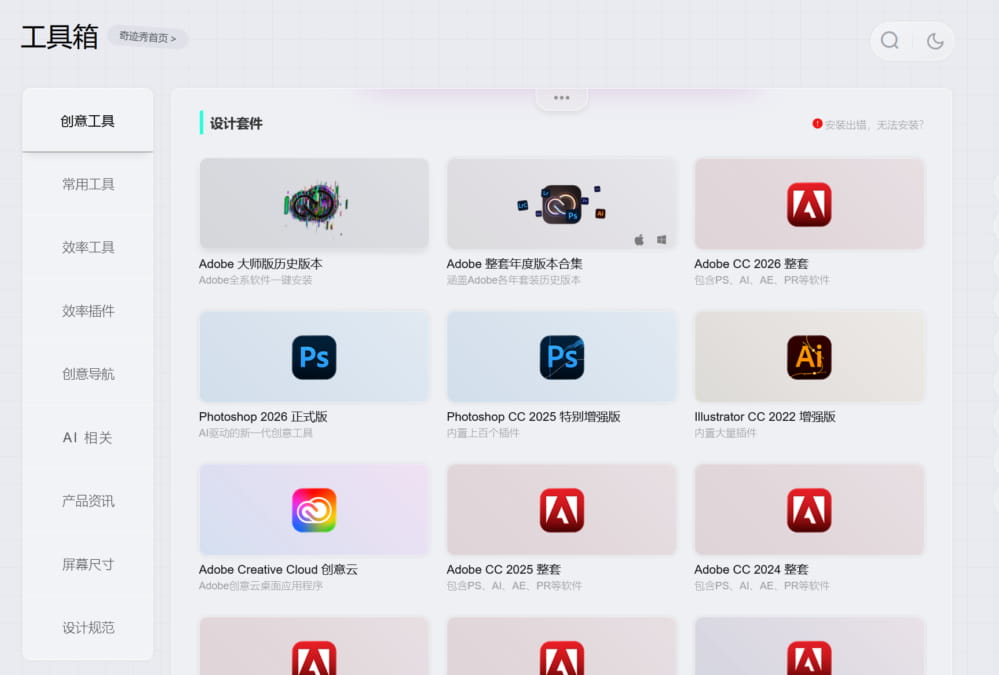Click the Adobe 整套年度版本合集 title
Screen dimensions: 999x675
pyautogui.click(x=514, y=263)
